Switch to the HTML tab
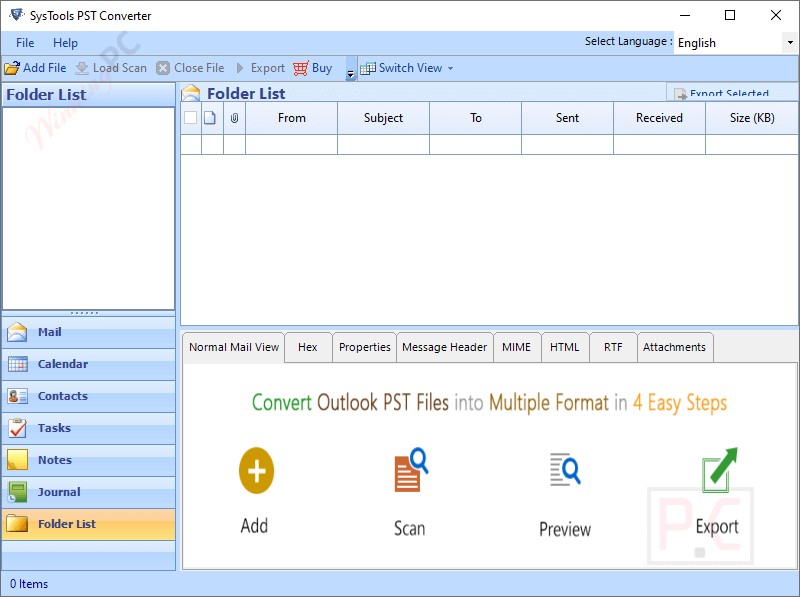 point(564,347)
